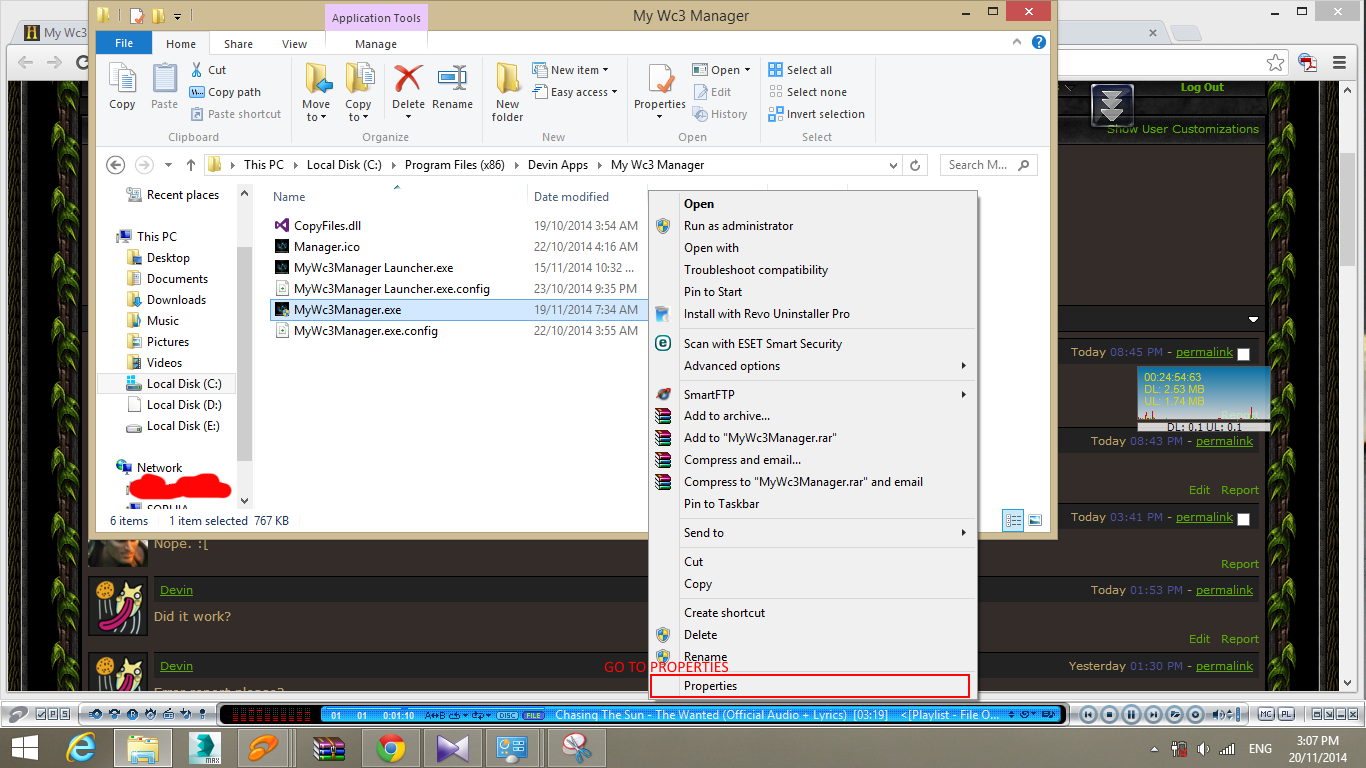Click the ribbon Properties checkmark icon

(x=660, y=80)
